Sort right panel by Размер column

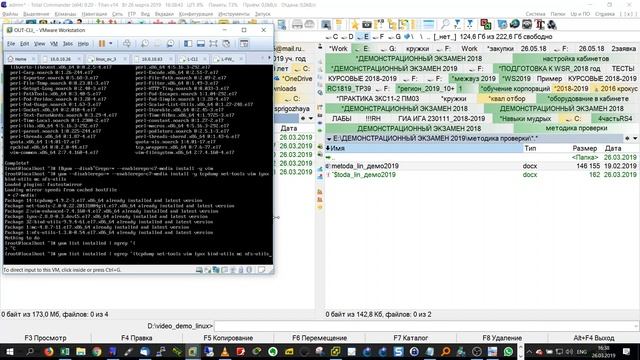(584, 148)
